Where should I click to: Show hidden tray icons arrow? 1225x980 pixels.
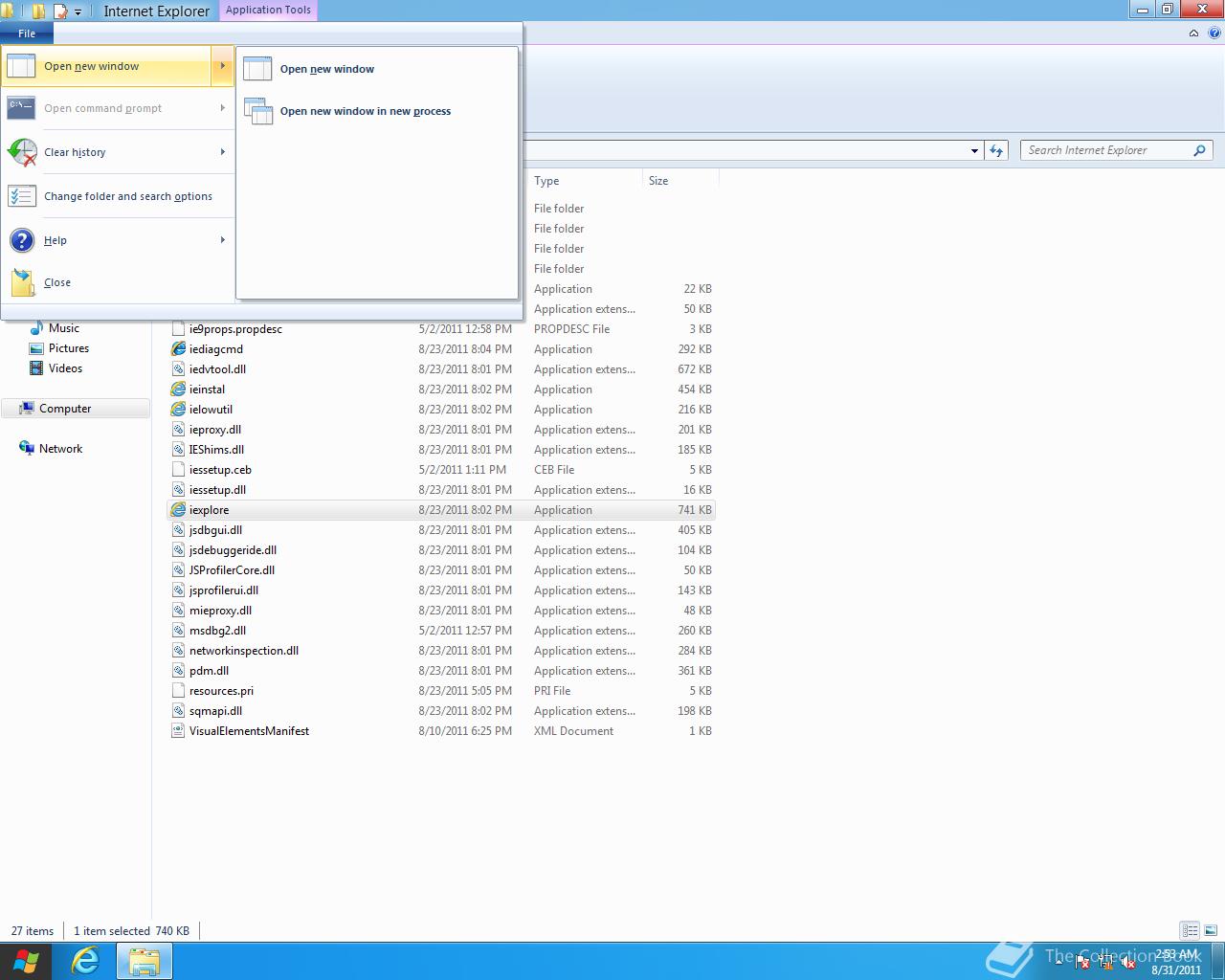click(1058, 963)
